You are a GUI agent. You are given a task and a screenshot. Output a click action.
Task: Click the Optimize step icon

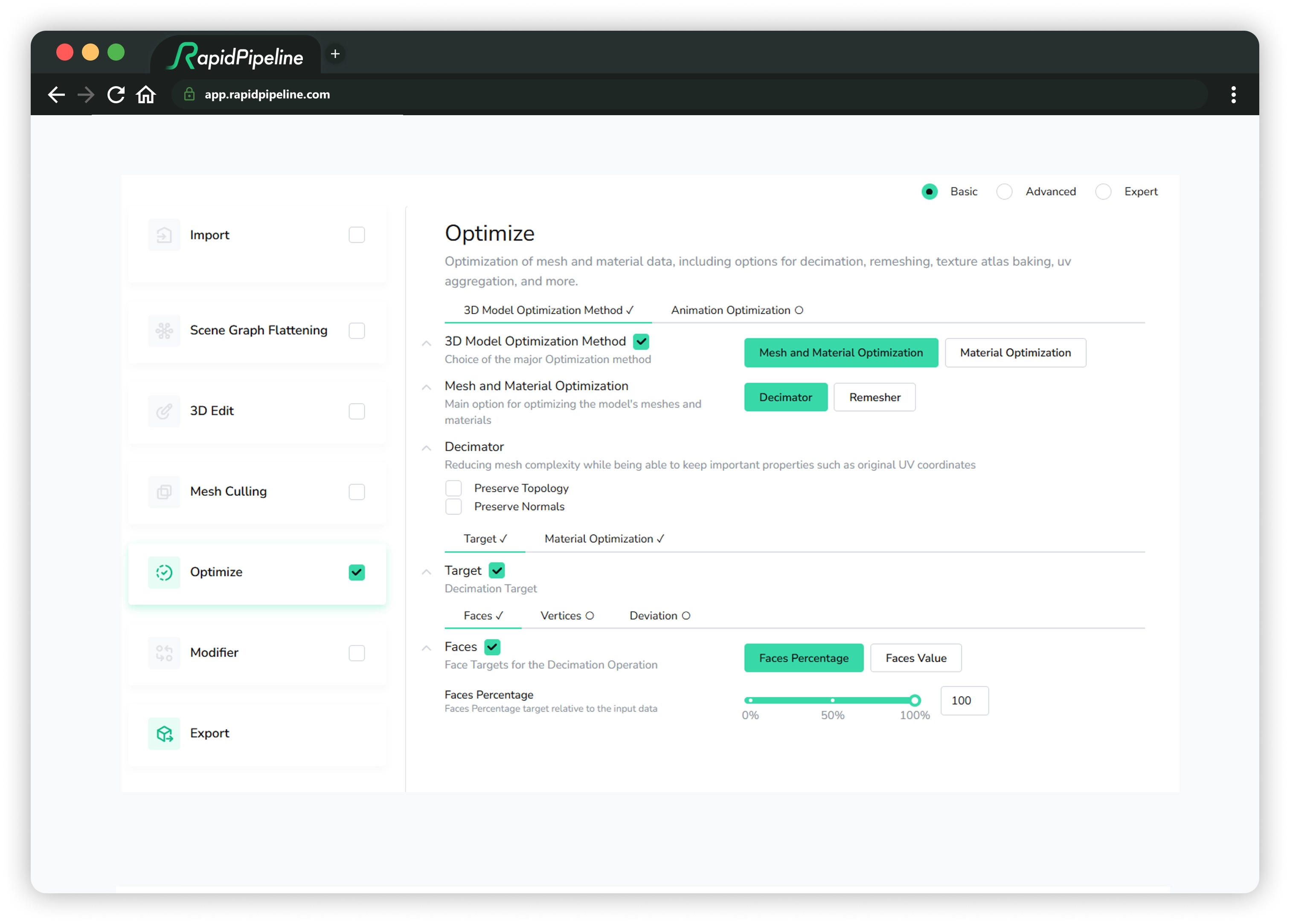(164, 572)
